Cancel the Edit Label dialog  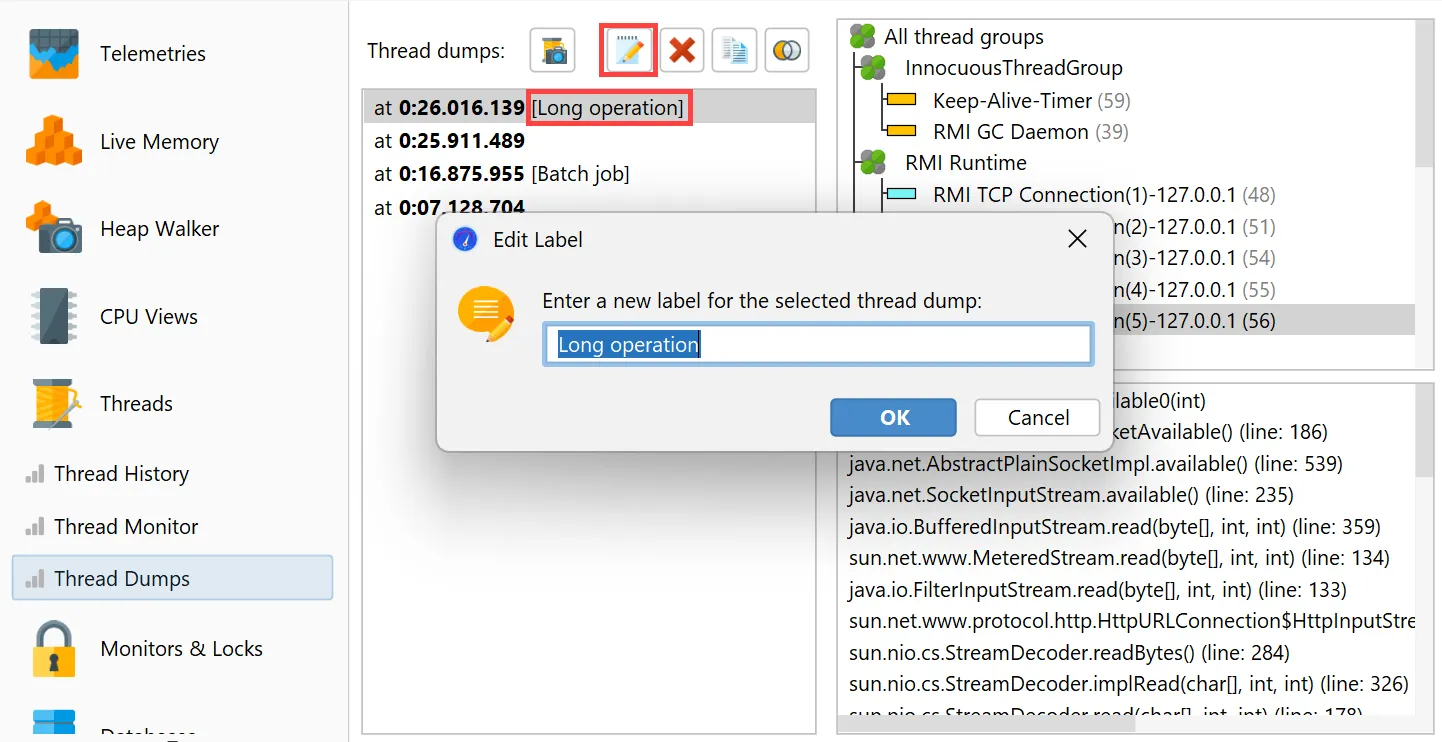tap(1038, 418)
